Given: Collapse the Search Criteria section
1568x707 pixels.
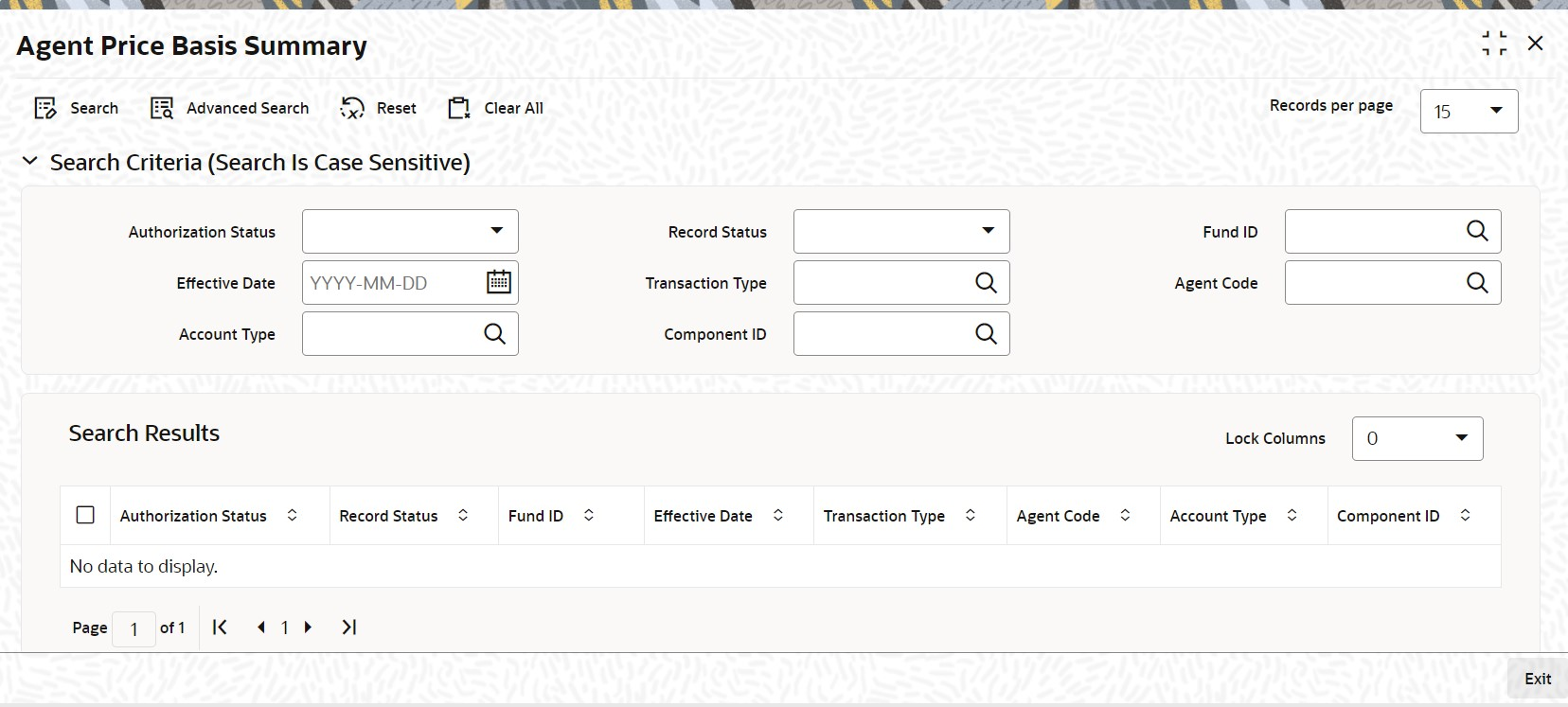Looking at the screenshot, I should (x=30, y=162).
